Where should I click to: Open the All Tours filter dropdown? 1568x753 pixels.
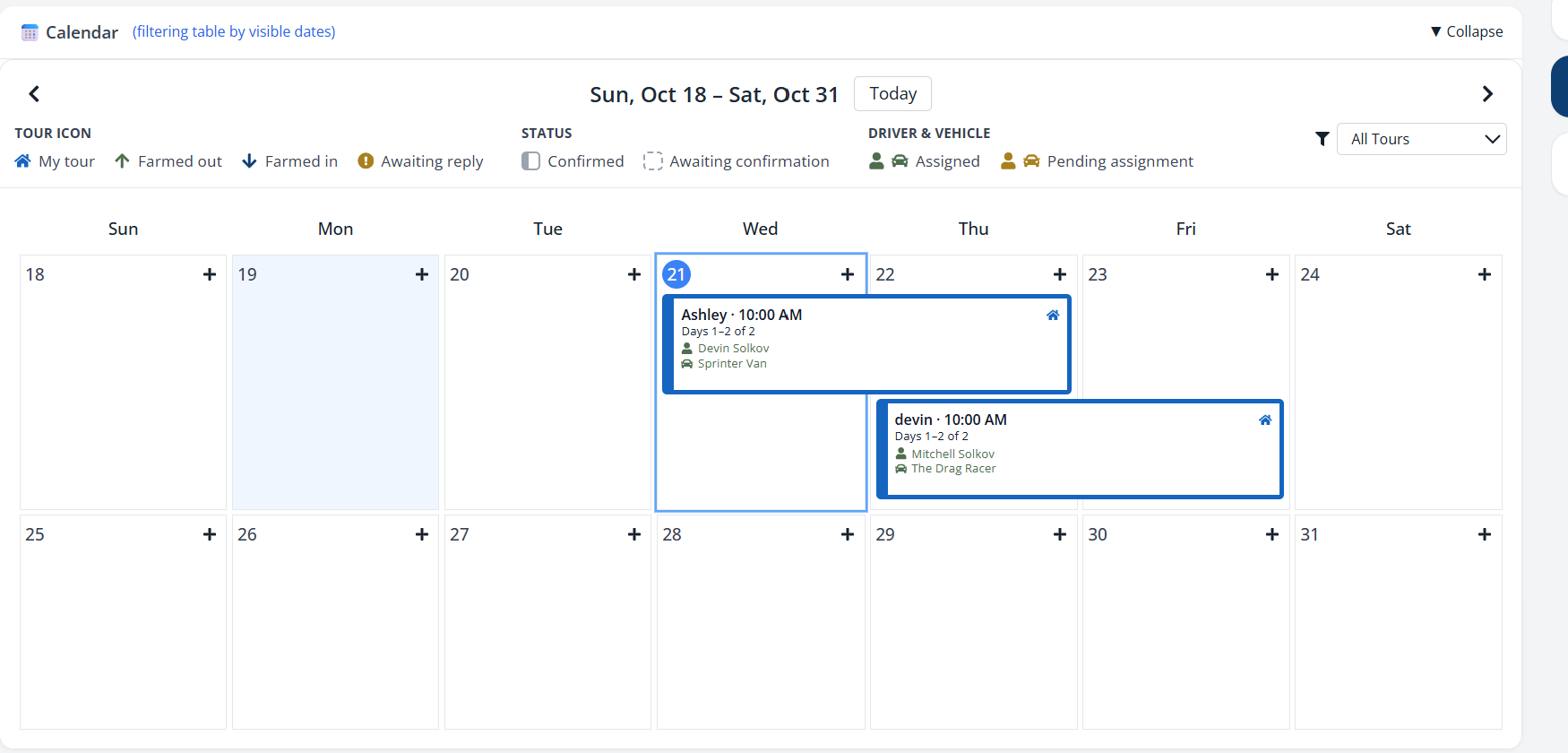tap(1421, 139)
